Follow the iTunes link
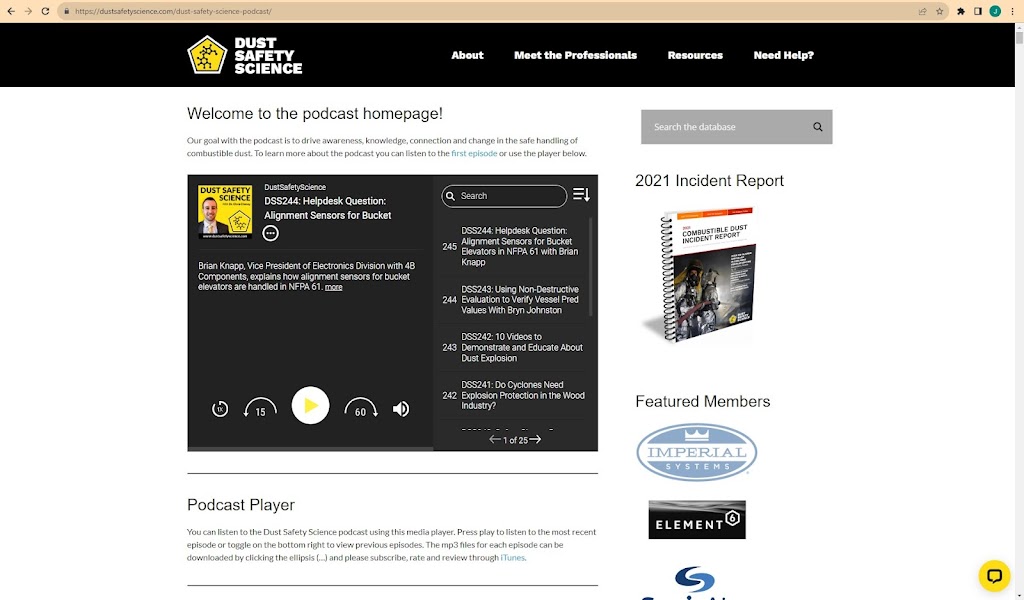Image resolution: width=1024 pixels, height=600 pixels. point(512,558)
